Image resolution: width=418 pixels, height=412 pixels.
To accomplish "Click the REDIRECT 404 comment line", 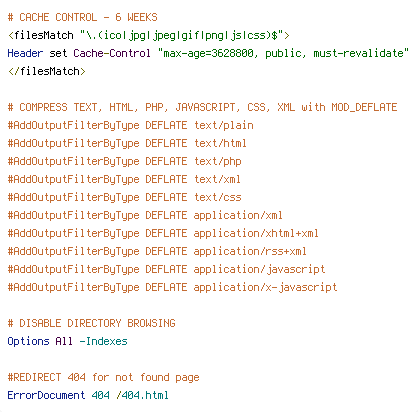I will [104, 377].
